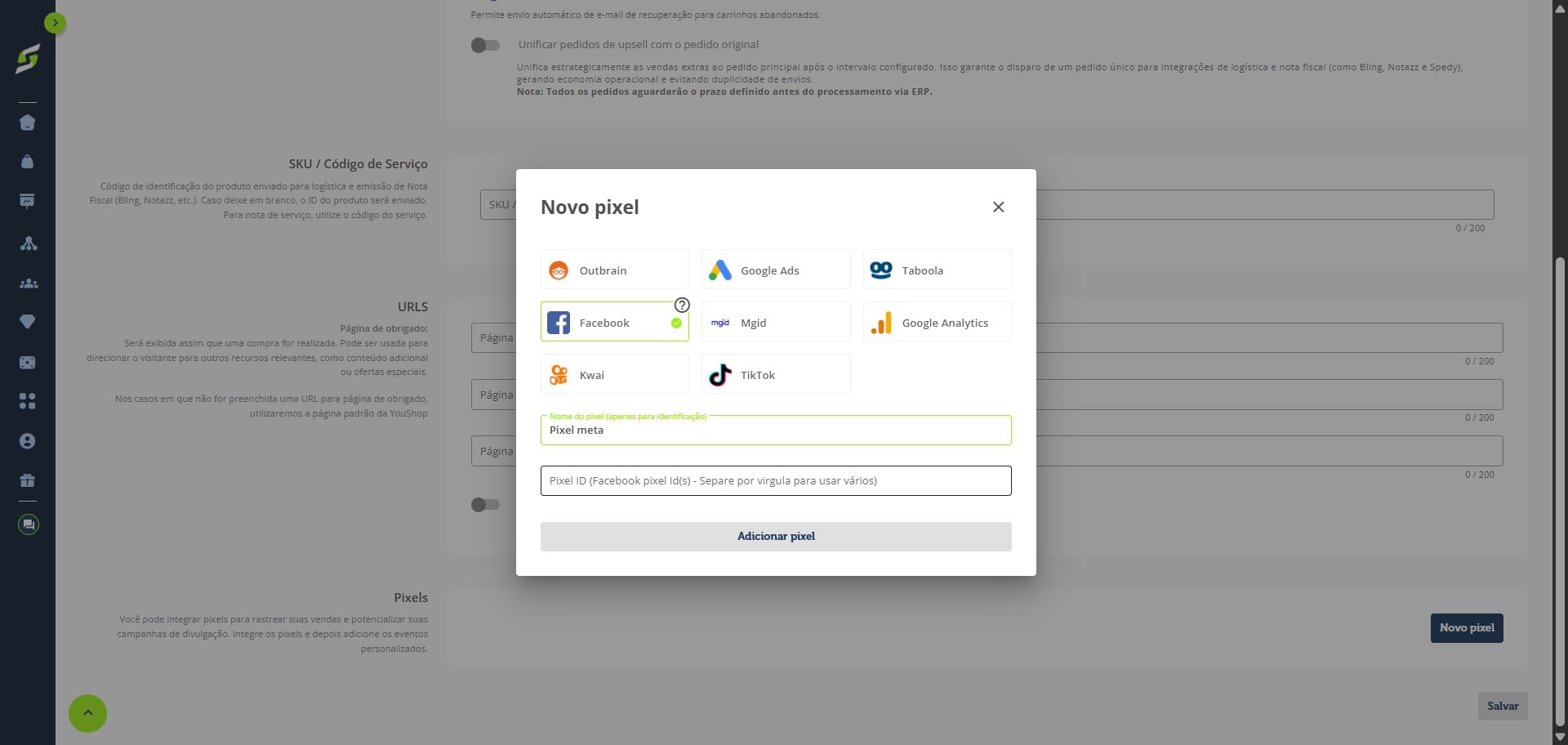This screenshot has width=1568, height=745.
Task: Choose the Google Ads pixel option
Action: point(776,270)
